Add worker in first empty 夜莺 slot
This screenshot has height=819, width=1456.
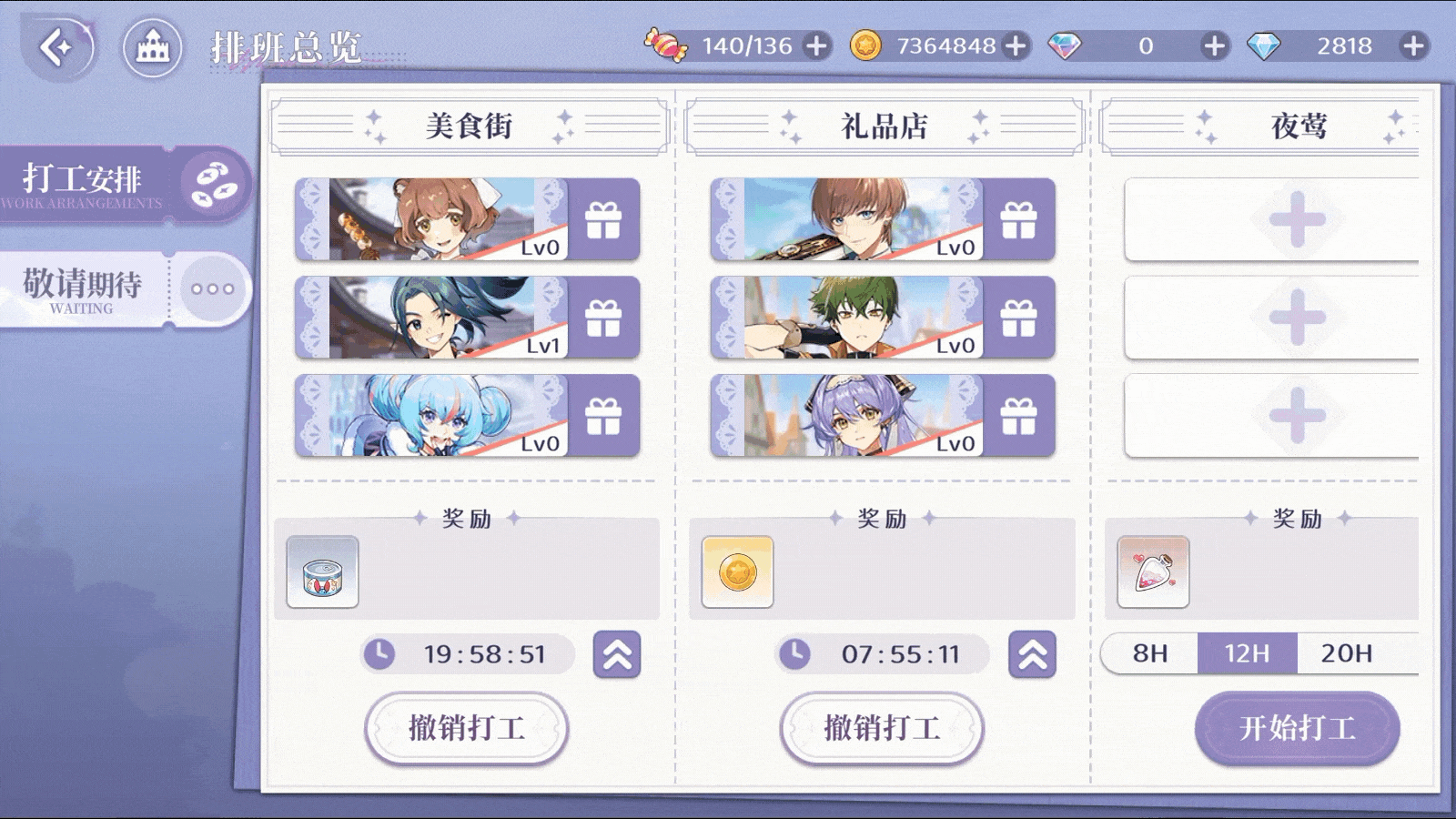click(1271, 219)
